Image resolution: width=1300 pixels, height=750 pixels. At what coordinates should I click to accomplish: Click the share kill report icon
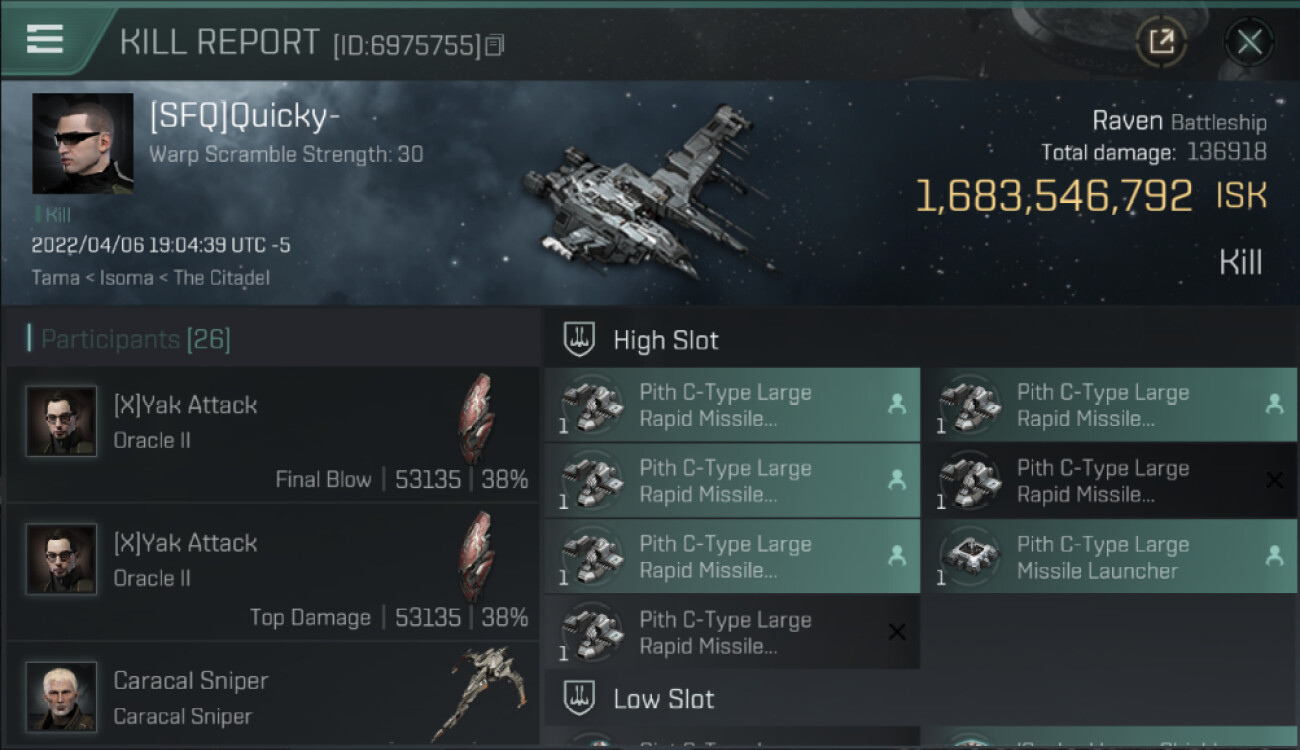pyautogui.click(x=1161, y=42)
